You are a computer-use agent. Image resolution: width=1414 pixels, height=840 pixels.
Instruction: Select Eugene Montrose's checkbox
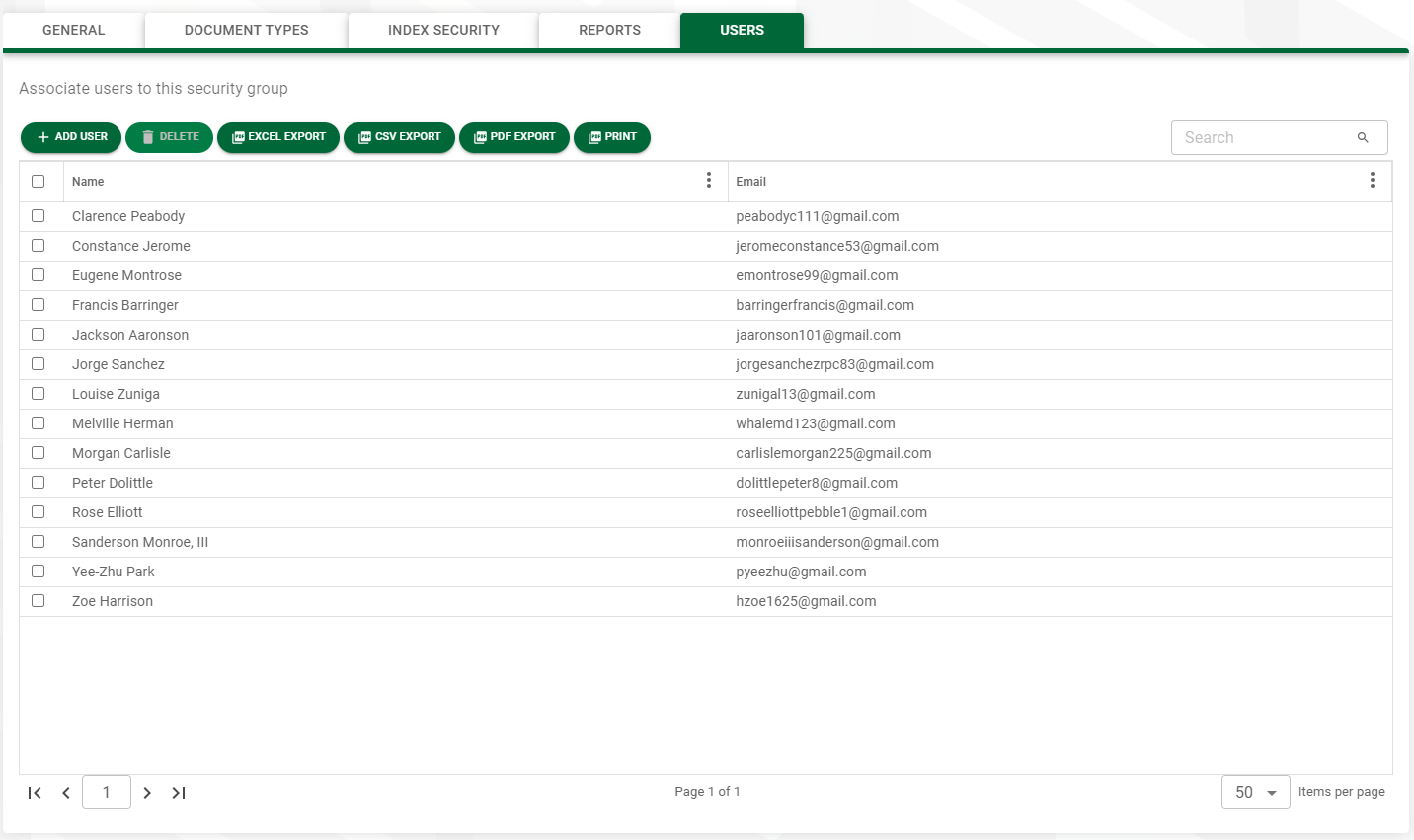tap(39, 274)
